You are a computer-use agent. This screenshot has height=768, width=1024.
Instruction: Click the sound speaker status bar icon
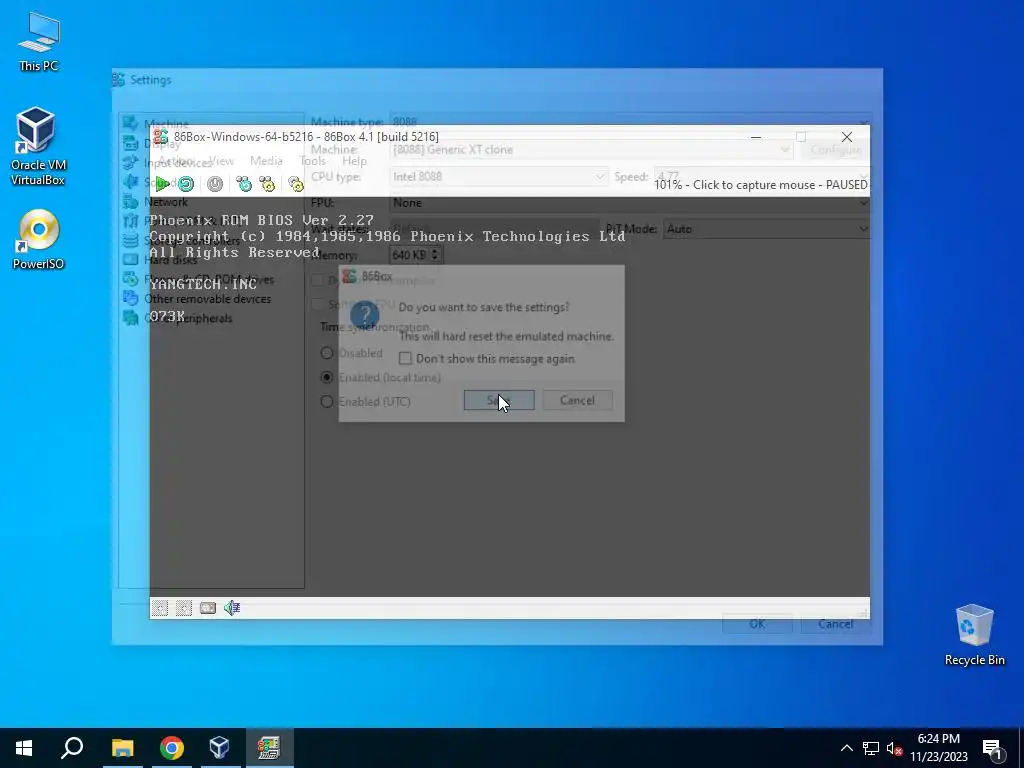pyautogui.click(x=232, y=608)
